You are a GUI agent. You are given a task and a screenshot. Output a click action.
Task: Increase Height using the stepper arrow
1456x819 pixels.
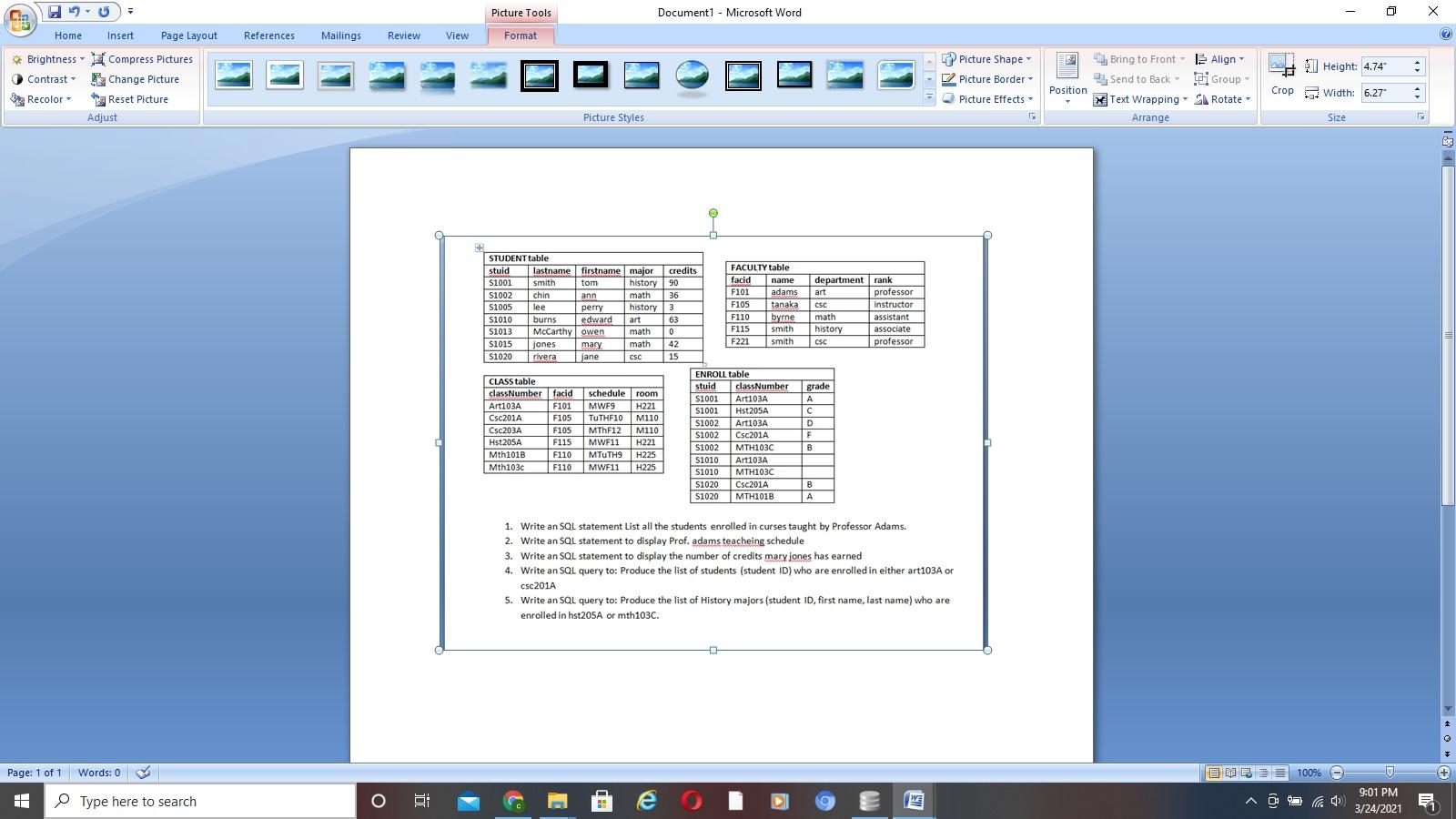[x=1417, y=61]
